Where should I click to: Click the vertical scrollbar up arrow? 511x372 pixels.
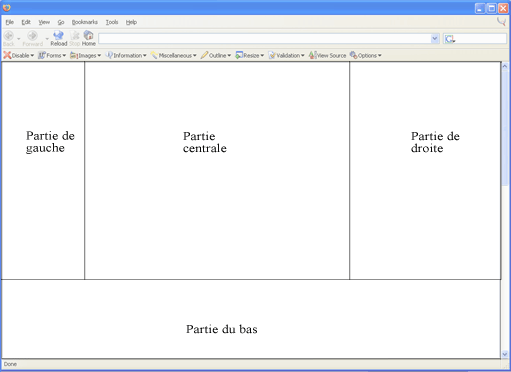[505, 66]
